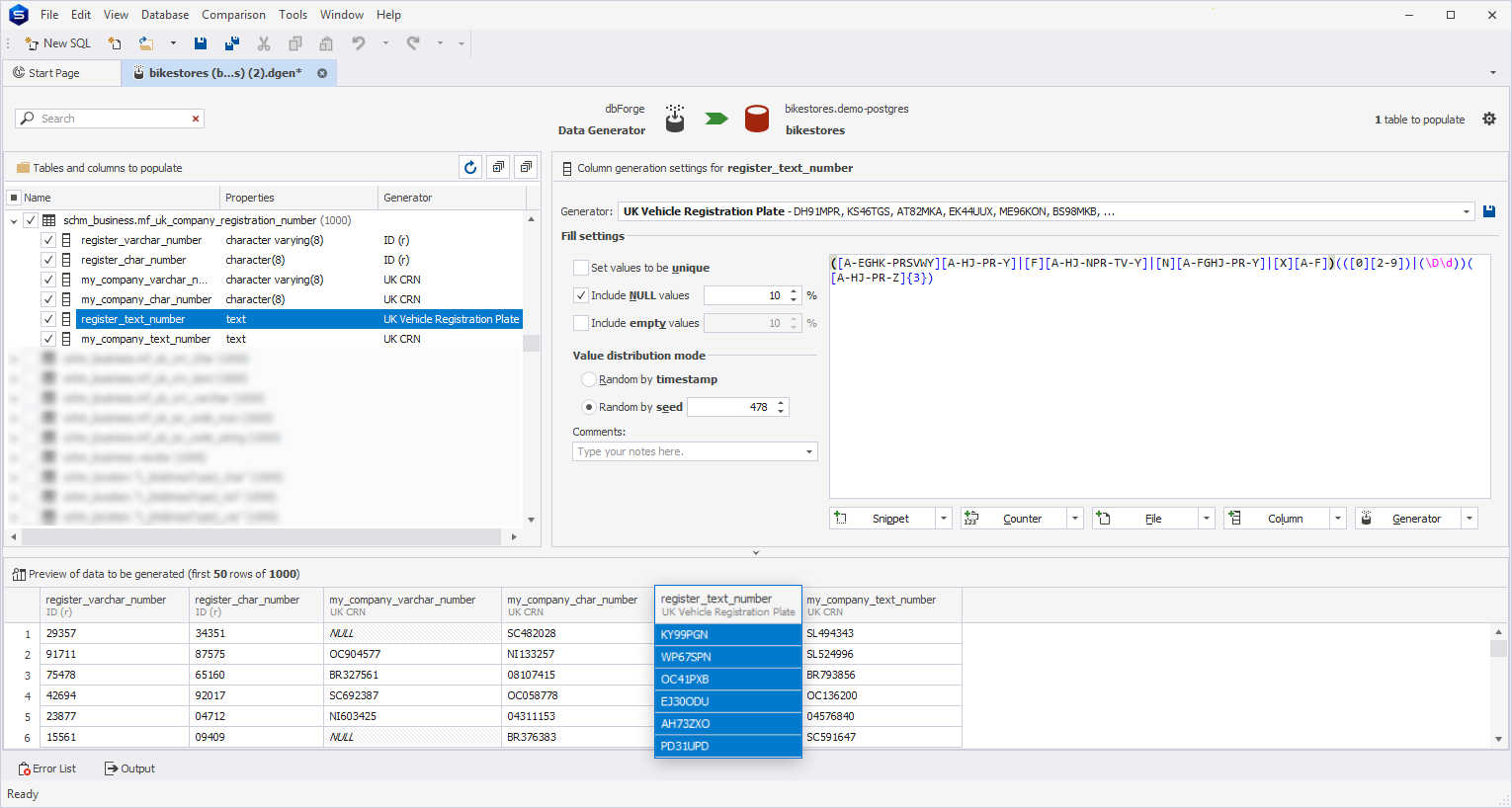Click the File button
This screenshot has height=808, width=1512.
coord(1145,519)
